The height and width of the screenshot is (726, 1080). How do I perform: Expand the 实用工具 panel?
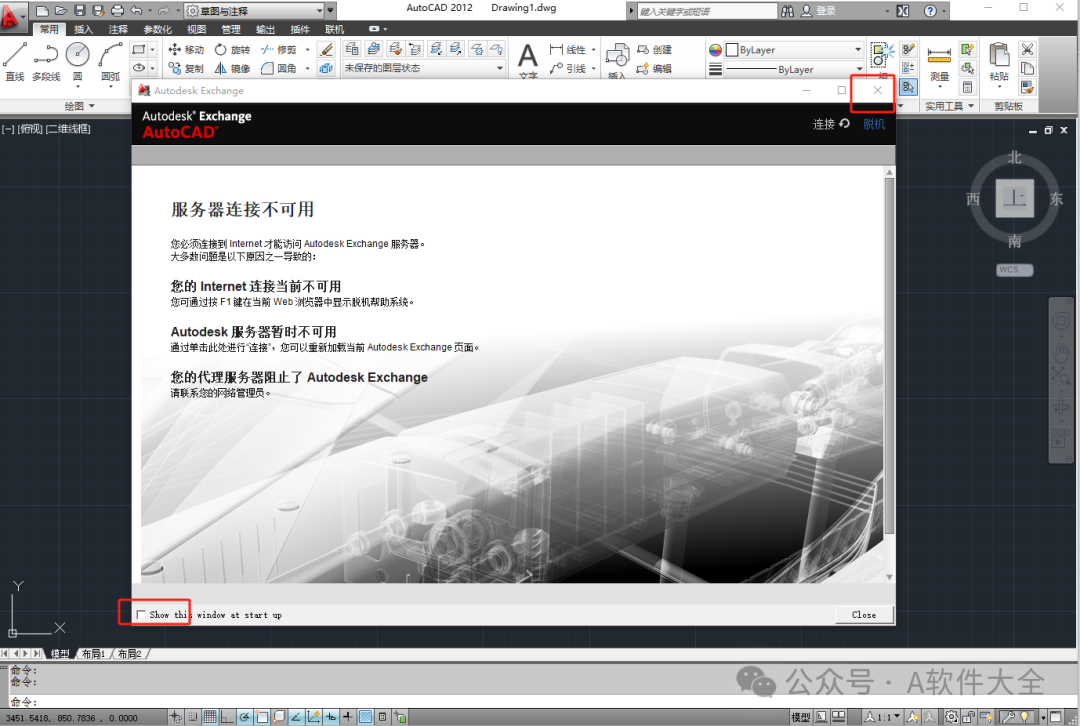click(x=950, y=106)
